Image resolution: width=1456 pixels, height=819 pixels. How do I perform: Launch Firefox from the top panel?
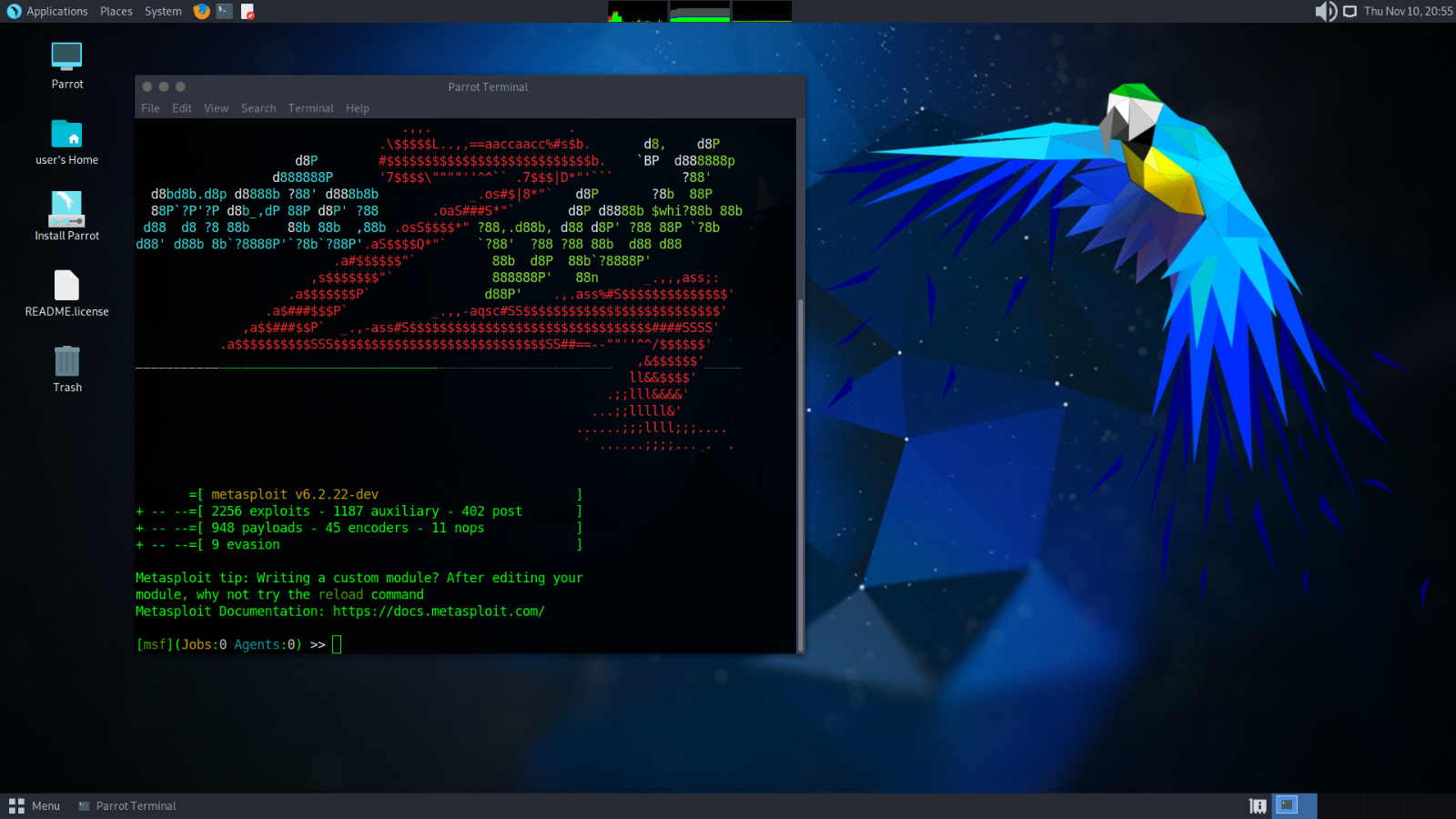coord(202,11)
